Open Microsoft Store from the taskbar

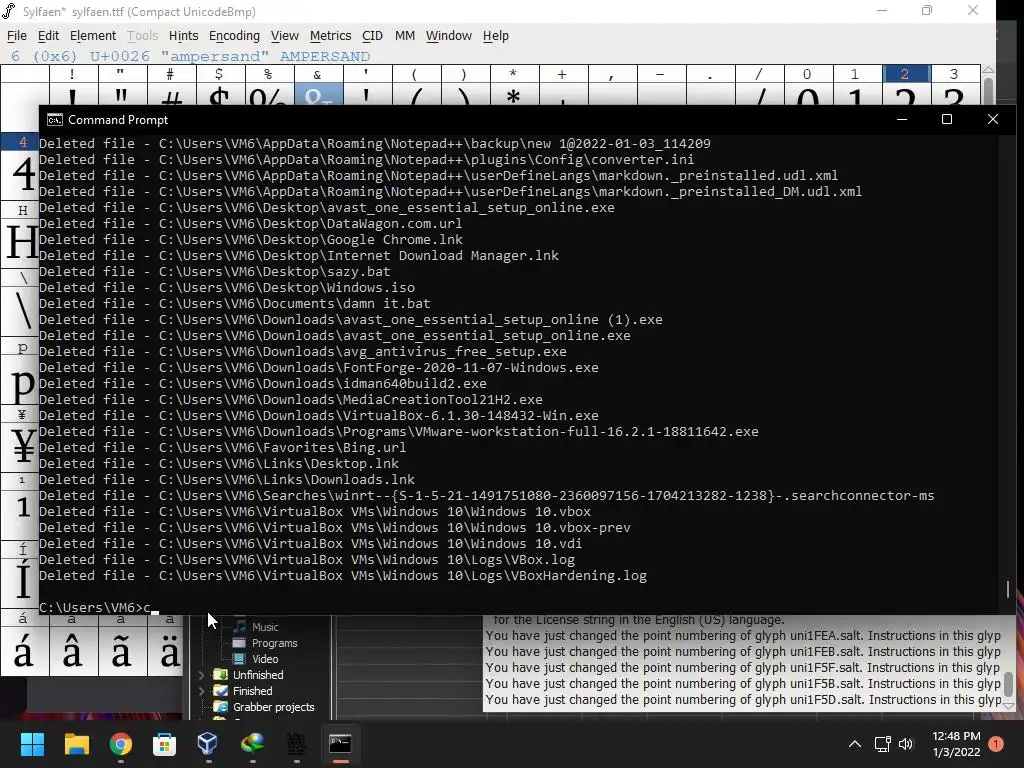pos(164,744)
